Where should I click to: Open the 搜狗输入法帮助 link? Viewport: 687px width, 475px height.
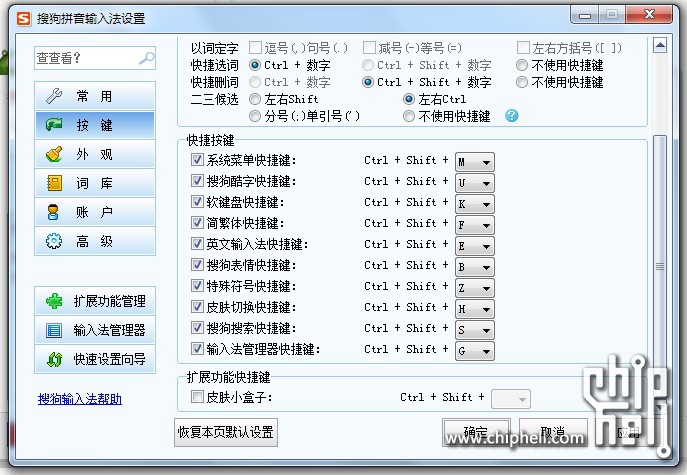[x=80, y=399]
